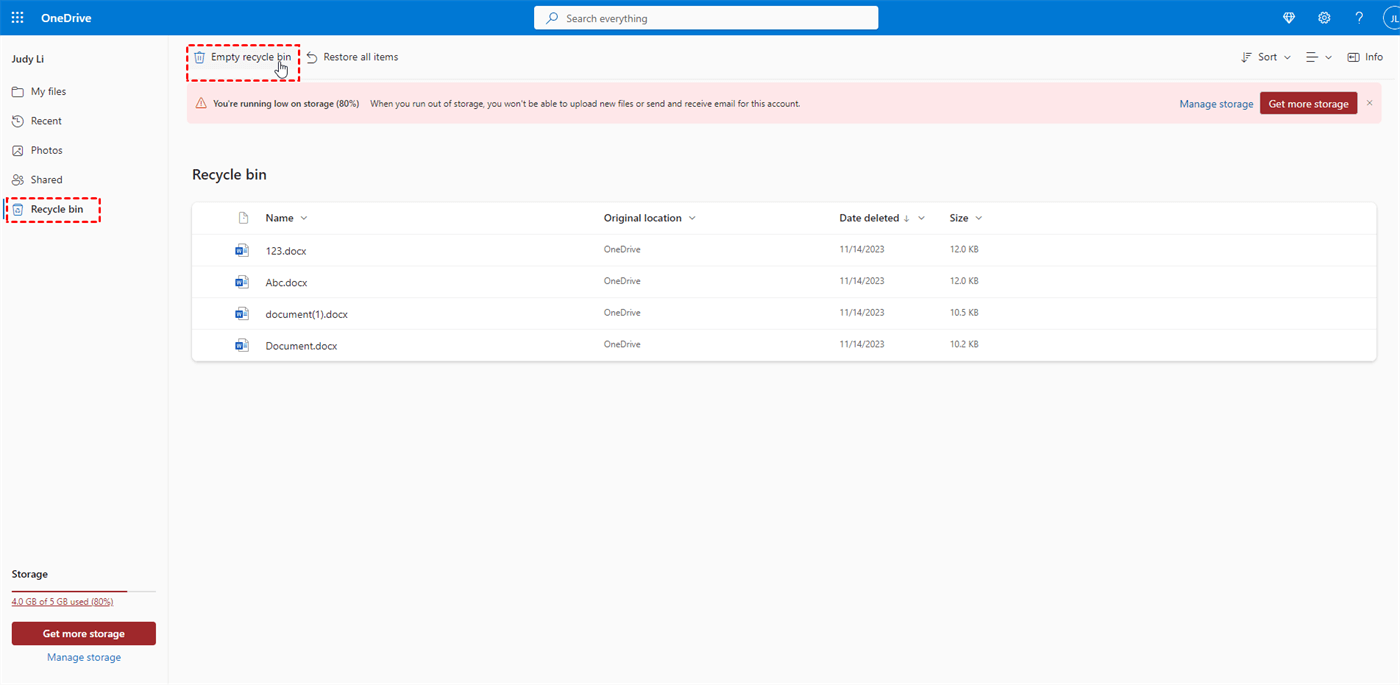The width and height of the screenshot is (1400, 685).
Task: Go to Photos in sidebar
Action: [x=46, y=150]
